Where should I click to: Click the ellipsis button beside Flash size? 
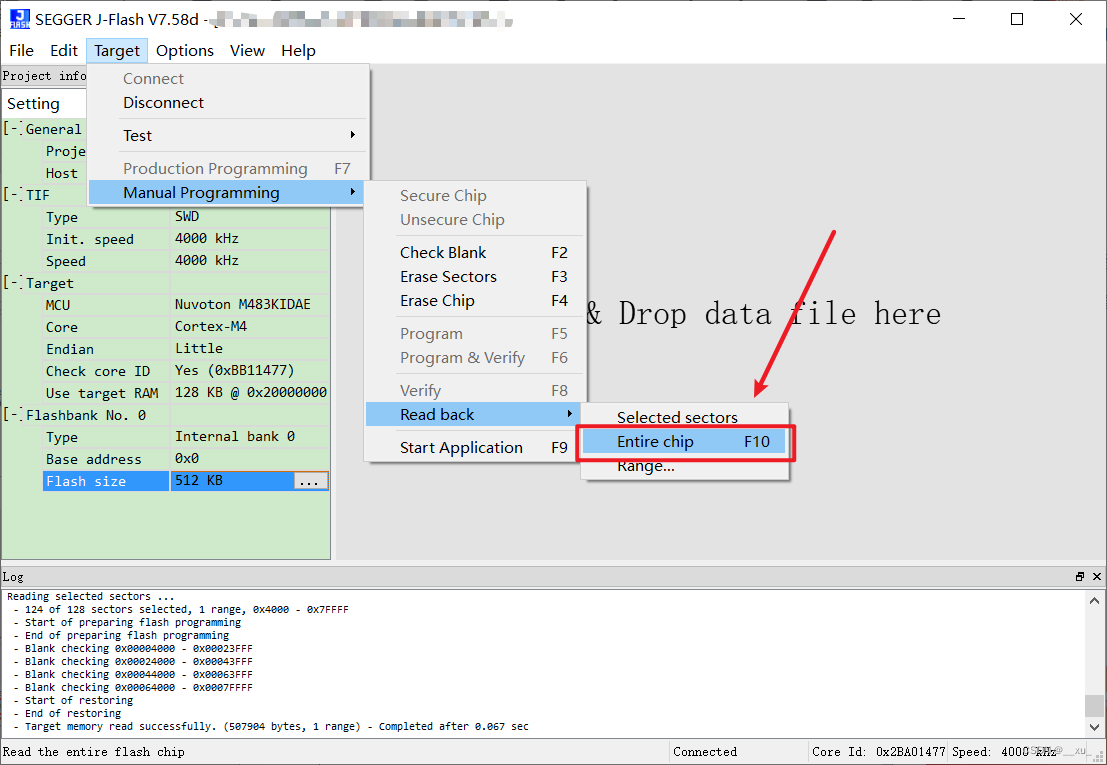(311, 481)
